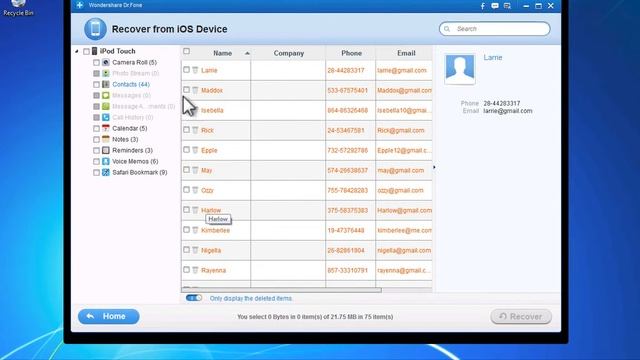Viewport: 640px width, 360px height.
Task: Tick the checkbox for Rayenna
Action: 187,270
